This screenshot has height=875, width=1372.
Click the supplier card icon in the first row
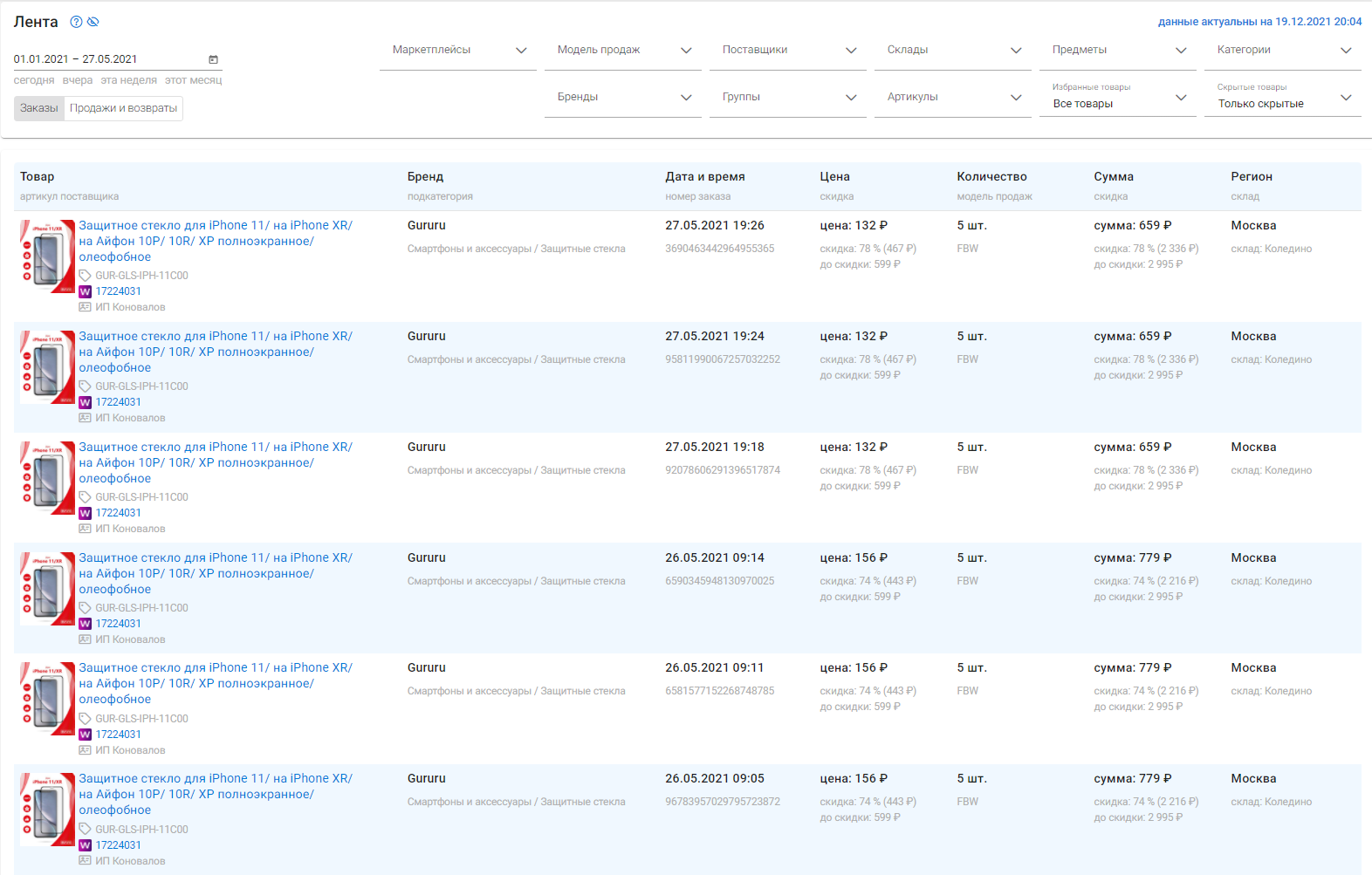click(85, 307)
